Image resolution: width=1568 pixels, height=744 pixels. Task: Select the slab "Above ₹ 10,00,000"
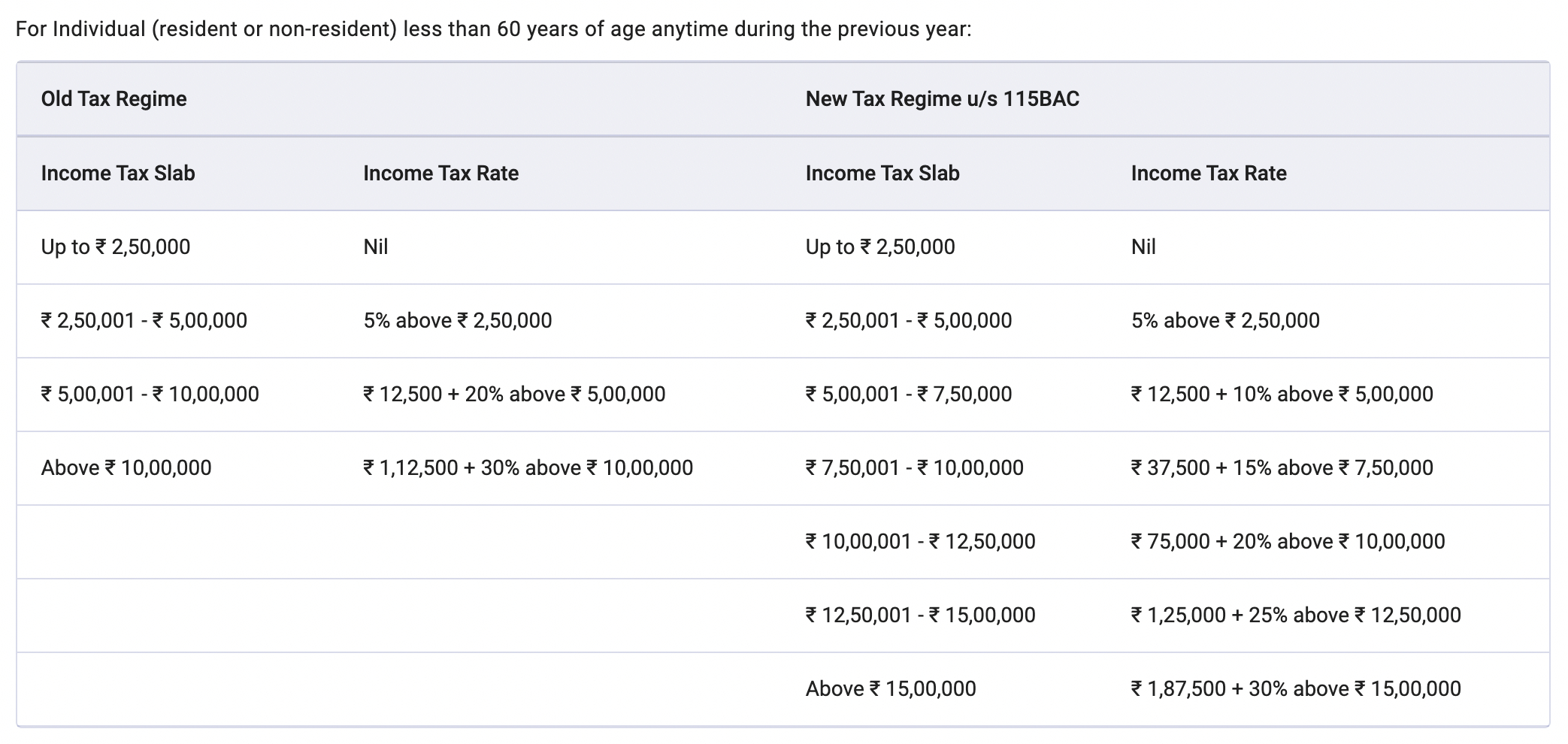tap(126, 468)
